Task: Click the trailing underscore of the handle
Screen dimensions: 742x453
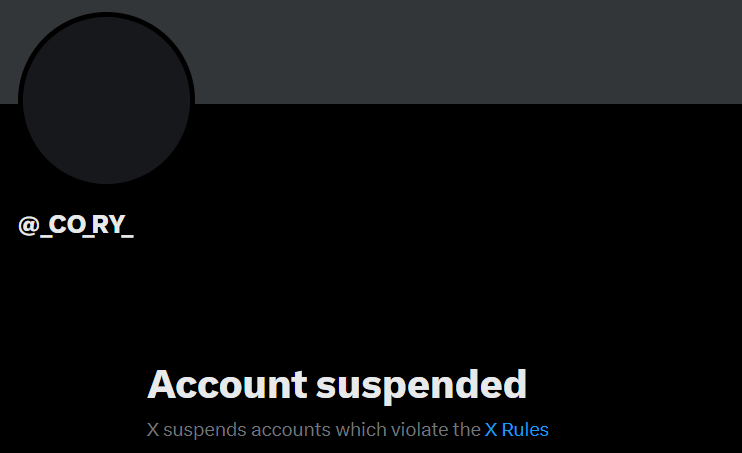Action: pos(128,235)
